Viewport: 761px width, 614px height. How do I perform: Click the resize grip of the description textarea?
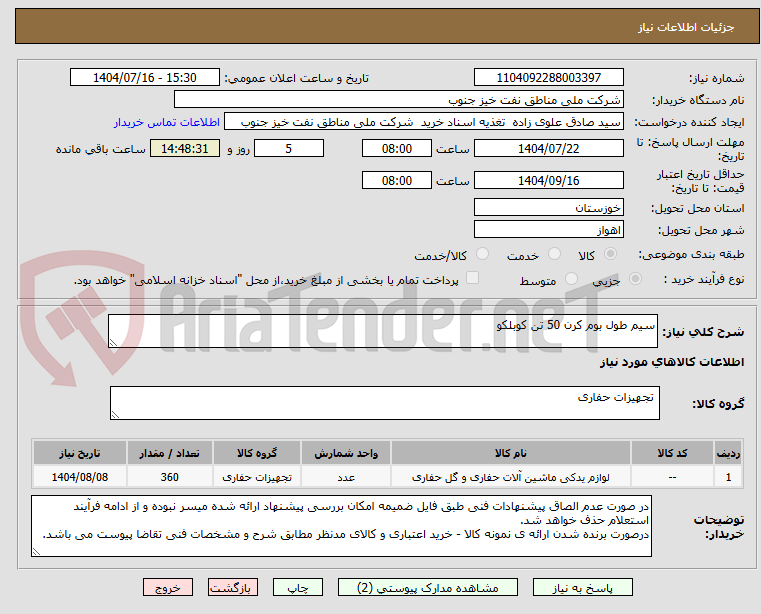[113, 343]
